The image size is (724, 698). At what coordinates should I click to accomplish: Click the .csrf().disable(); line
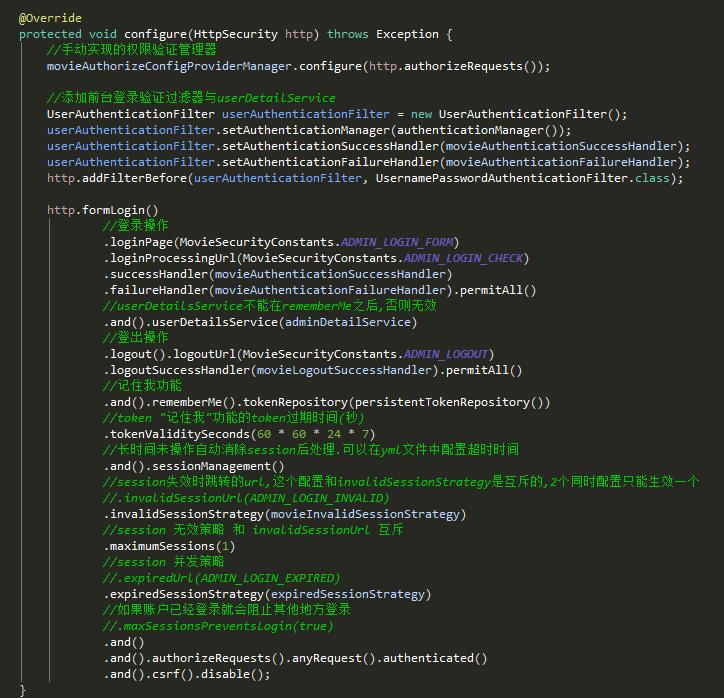[x=187, y=674]
